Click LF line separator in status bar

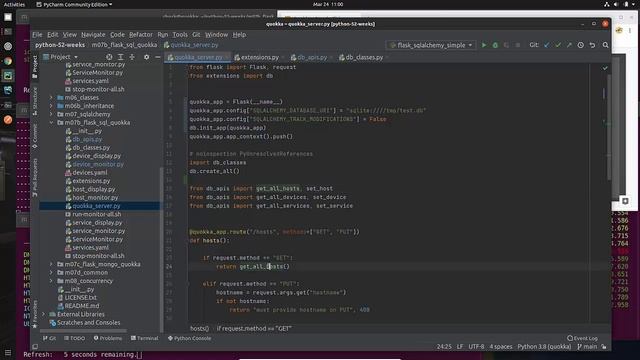[460, 347]
